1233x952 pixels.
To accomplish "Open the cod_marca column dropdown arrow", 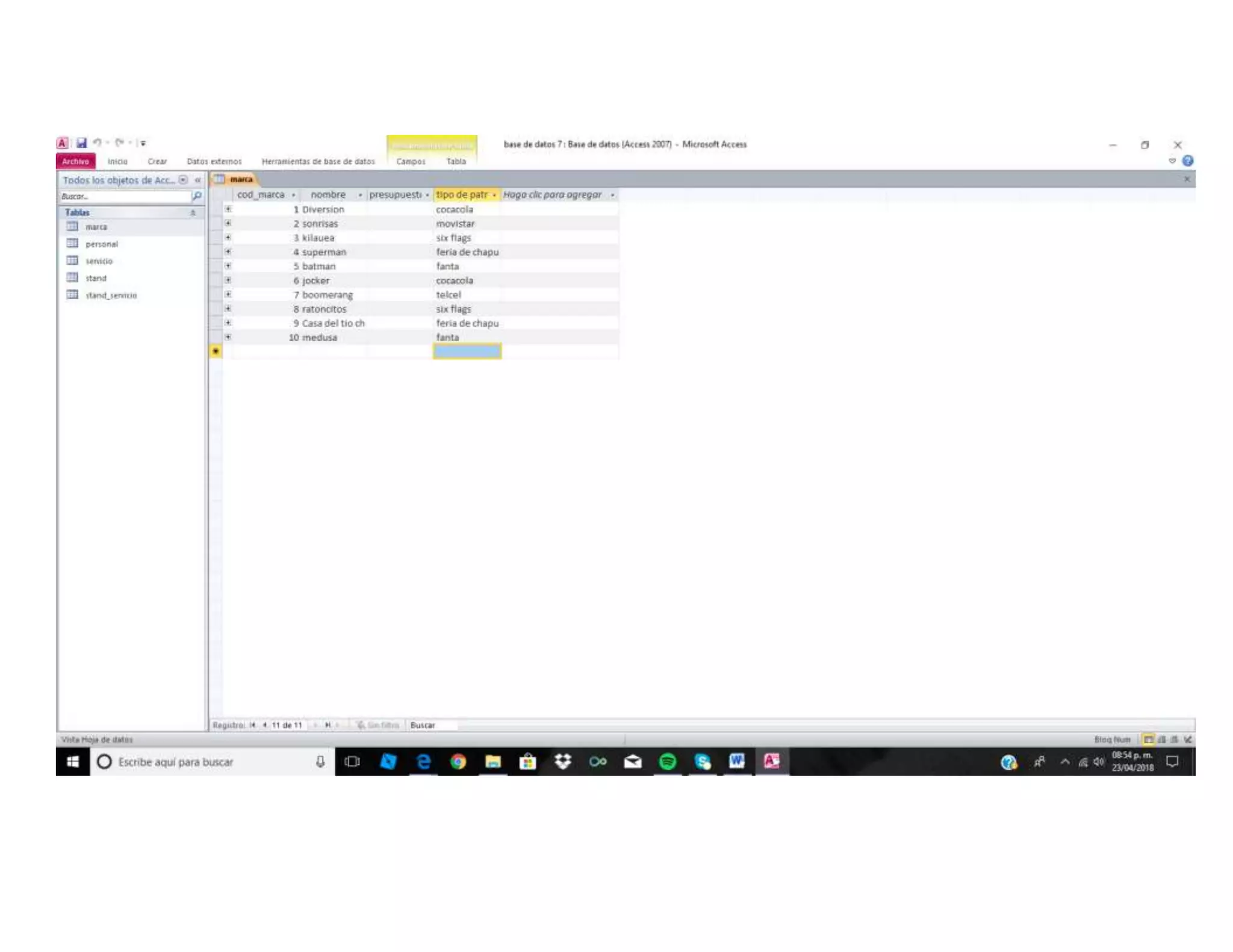I will point(293,195).
